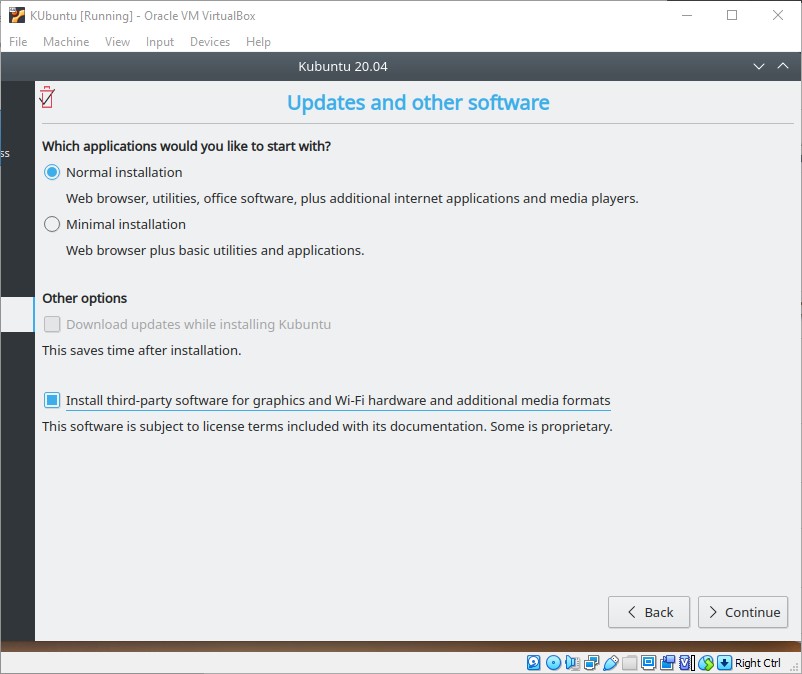Open the View menu

coord(117,42)
